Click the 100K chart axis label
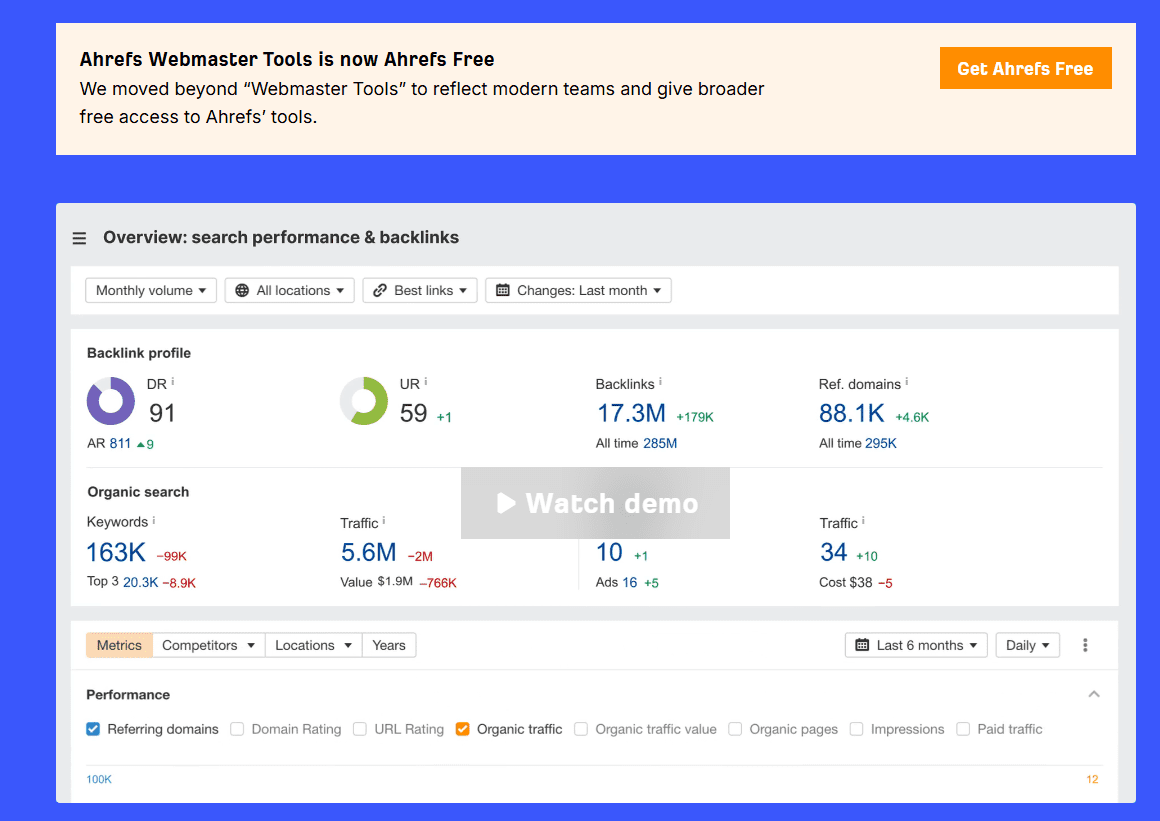 click(99, 779)
